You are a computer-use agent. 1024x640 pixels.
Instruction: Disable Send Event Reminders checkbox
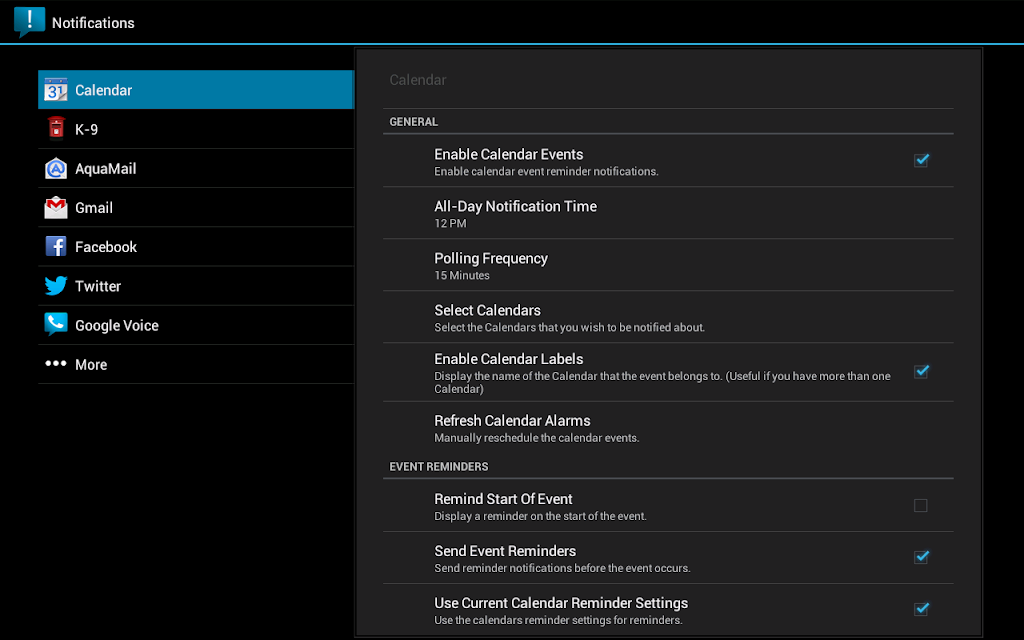pyautogui.click(x=921, y=558)
